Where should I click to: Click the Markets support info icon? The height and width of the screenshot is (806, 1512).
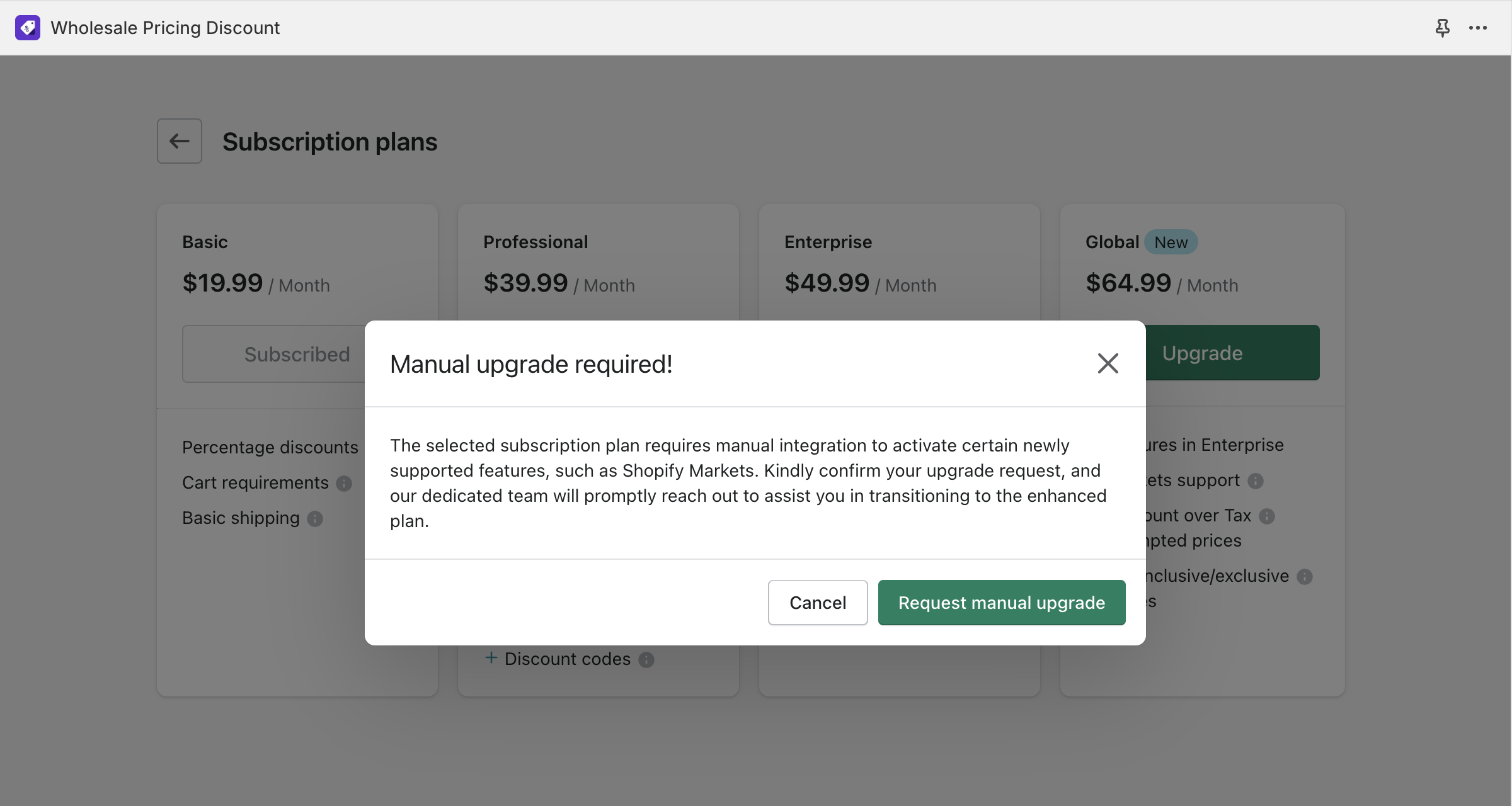pyautogui.click(x=1256, y=481)
